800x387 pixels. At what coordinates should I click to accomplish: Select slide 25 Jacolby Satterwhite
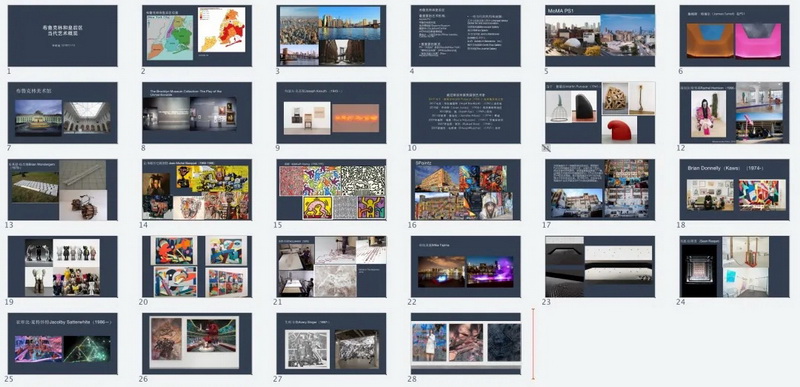click(x=63, y=344)
